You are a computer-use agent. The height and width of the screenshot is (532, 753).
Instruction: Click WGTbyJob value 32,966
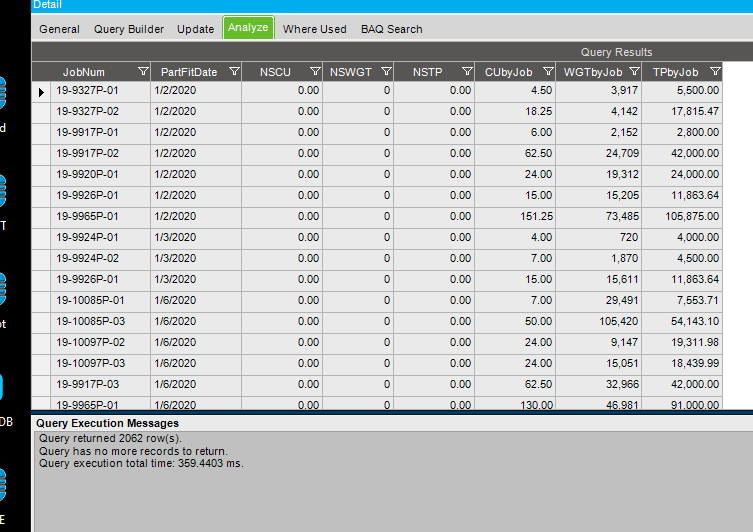pyautogui.click(x=598, y=385)
